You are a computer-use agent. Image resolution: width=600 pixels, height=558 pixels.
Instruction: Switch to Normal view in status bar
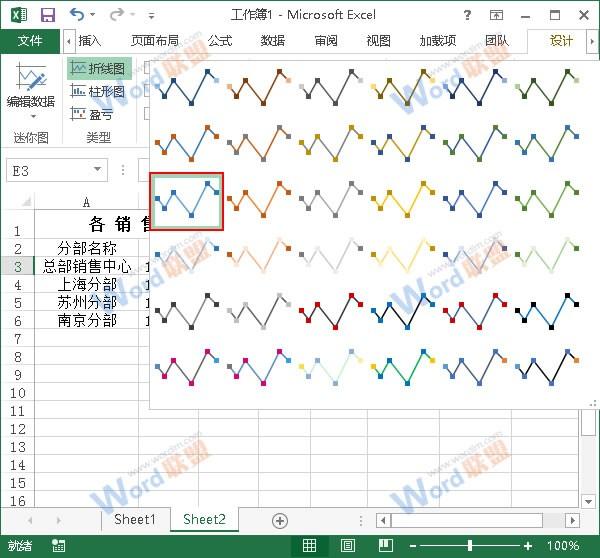click(310, 546)
